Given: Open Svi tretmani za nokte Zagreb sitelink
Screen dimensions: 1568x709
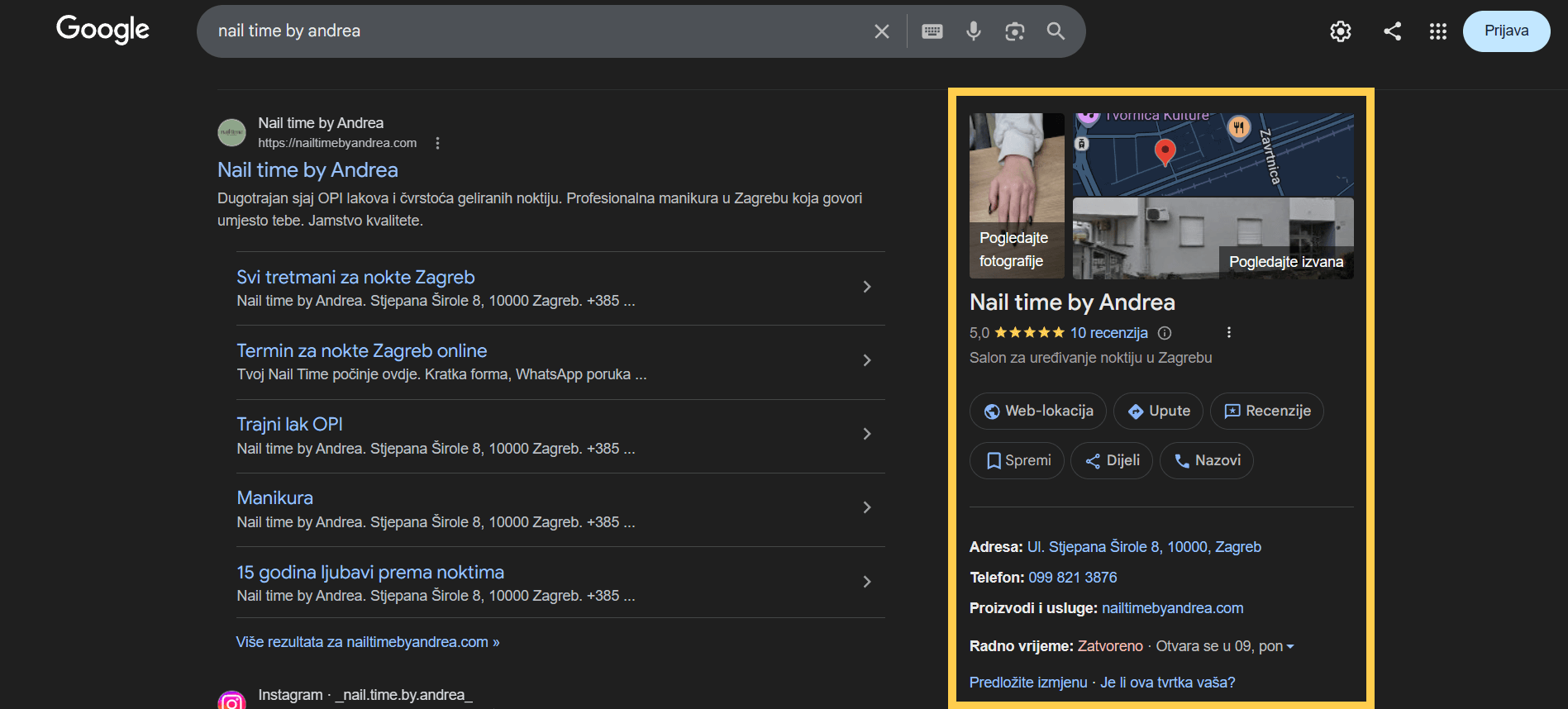Looking at the screenshot, I should click(x=355, y=278).
